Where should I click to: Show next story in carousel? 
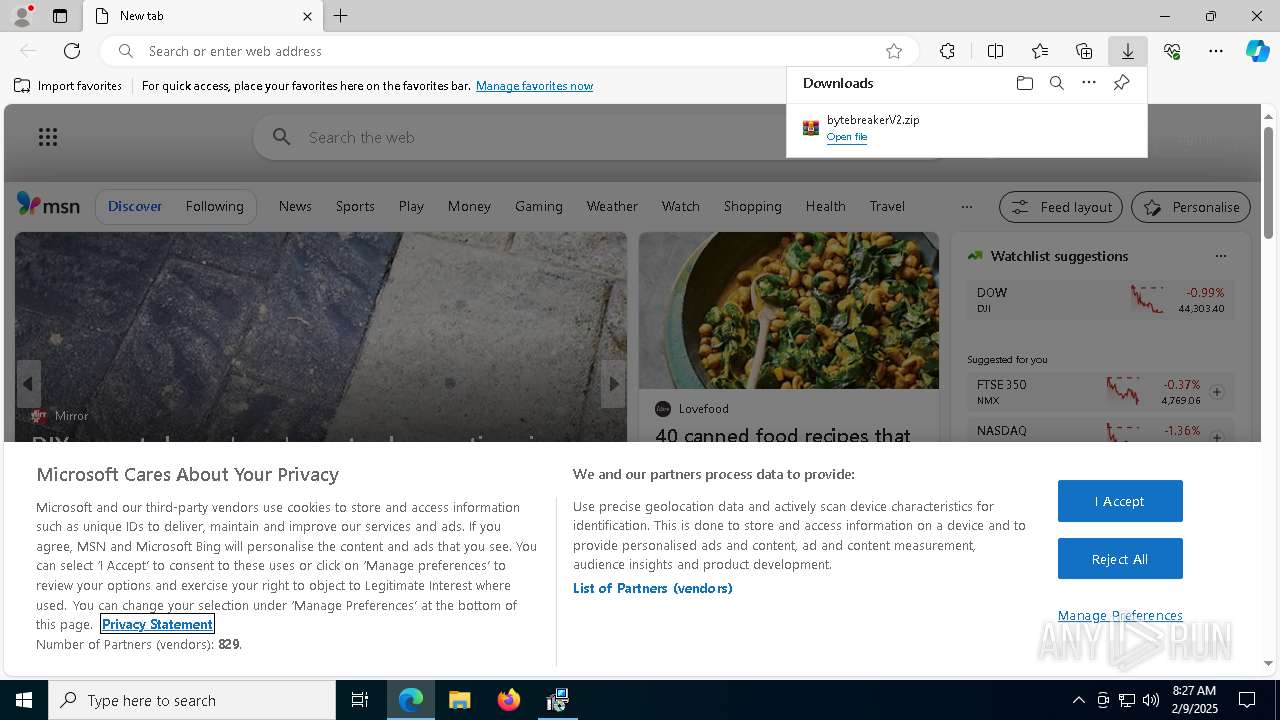(614, 384)
